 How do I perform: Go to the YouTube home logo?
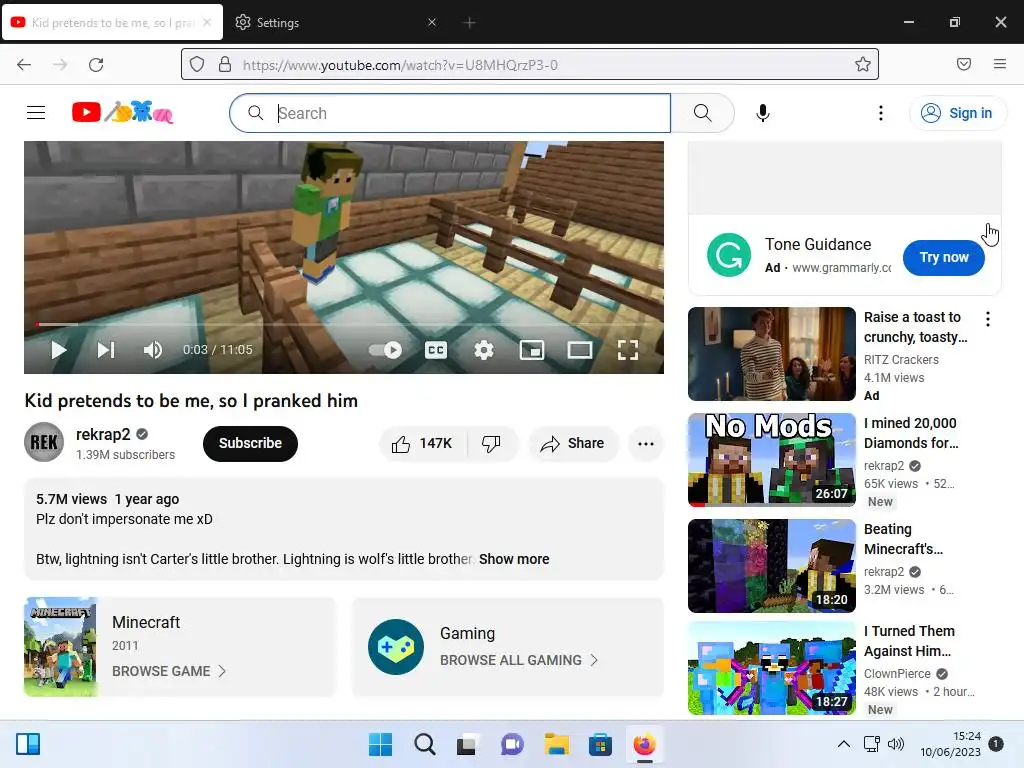[x=122, y=112]
